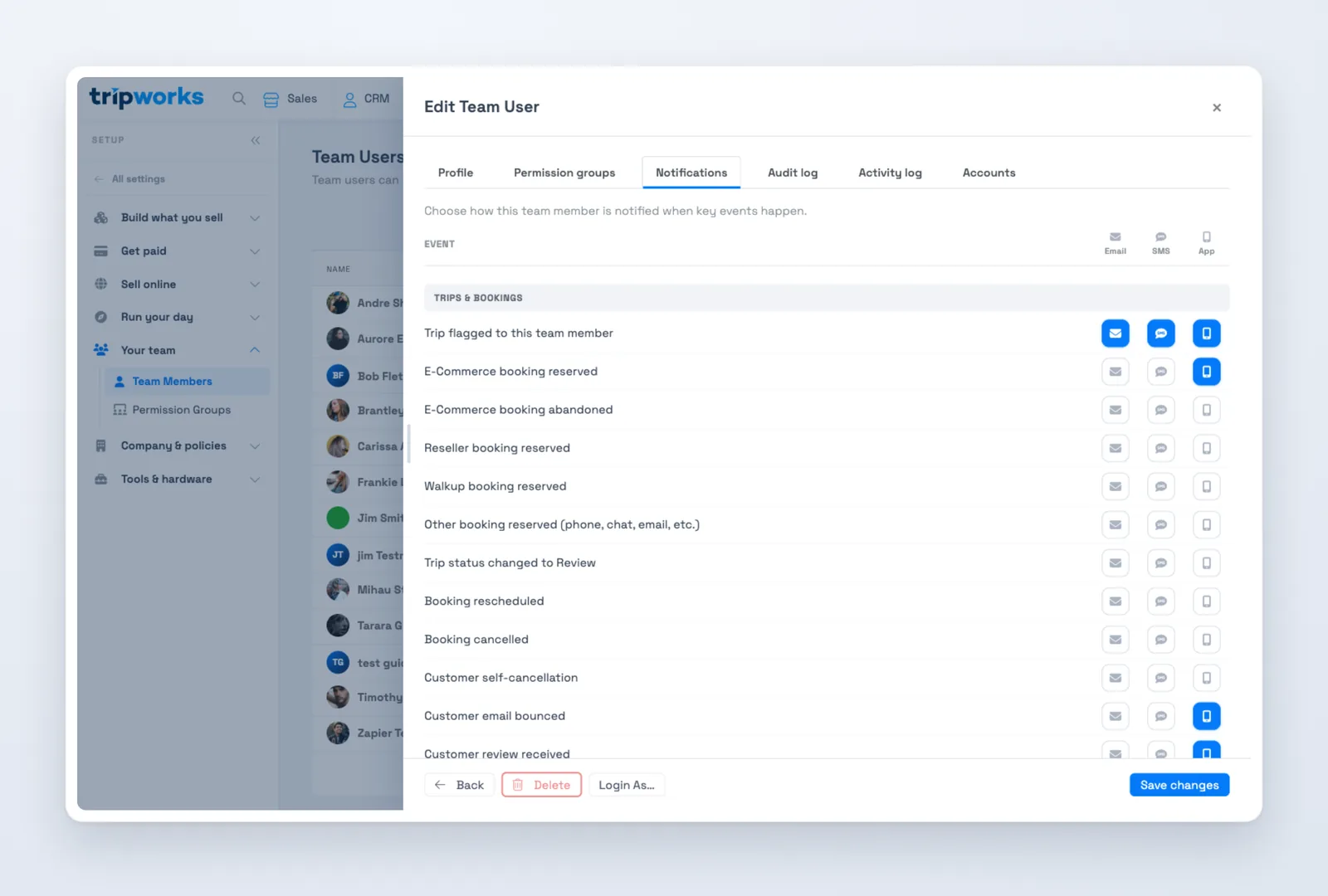Click the Build what you sell icon
The height and width of the screenshot is (896, 1328).
[101, 217]
